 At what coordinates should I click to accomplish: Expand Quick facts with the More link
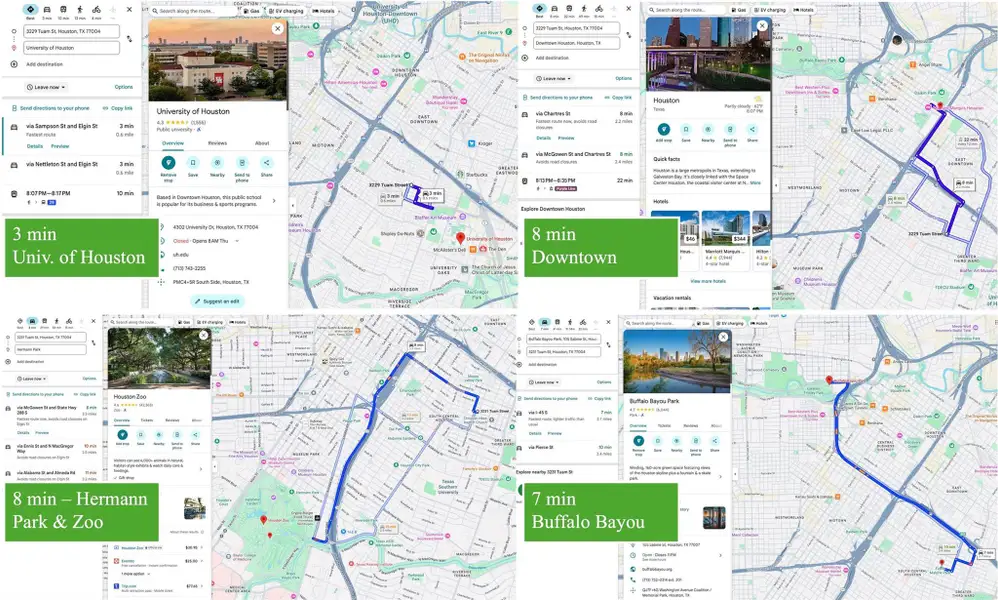click(755, 183)
